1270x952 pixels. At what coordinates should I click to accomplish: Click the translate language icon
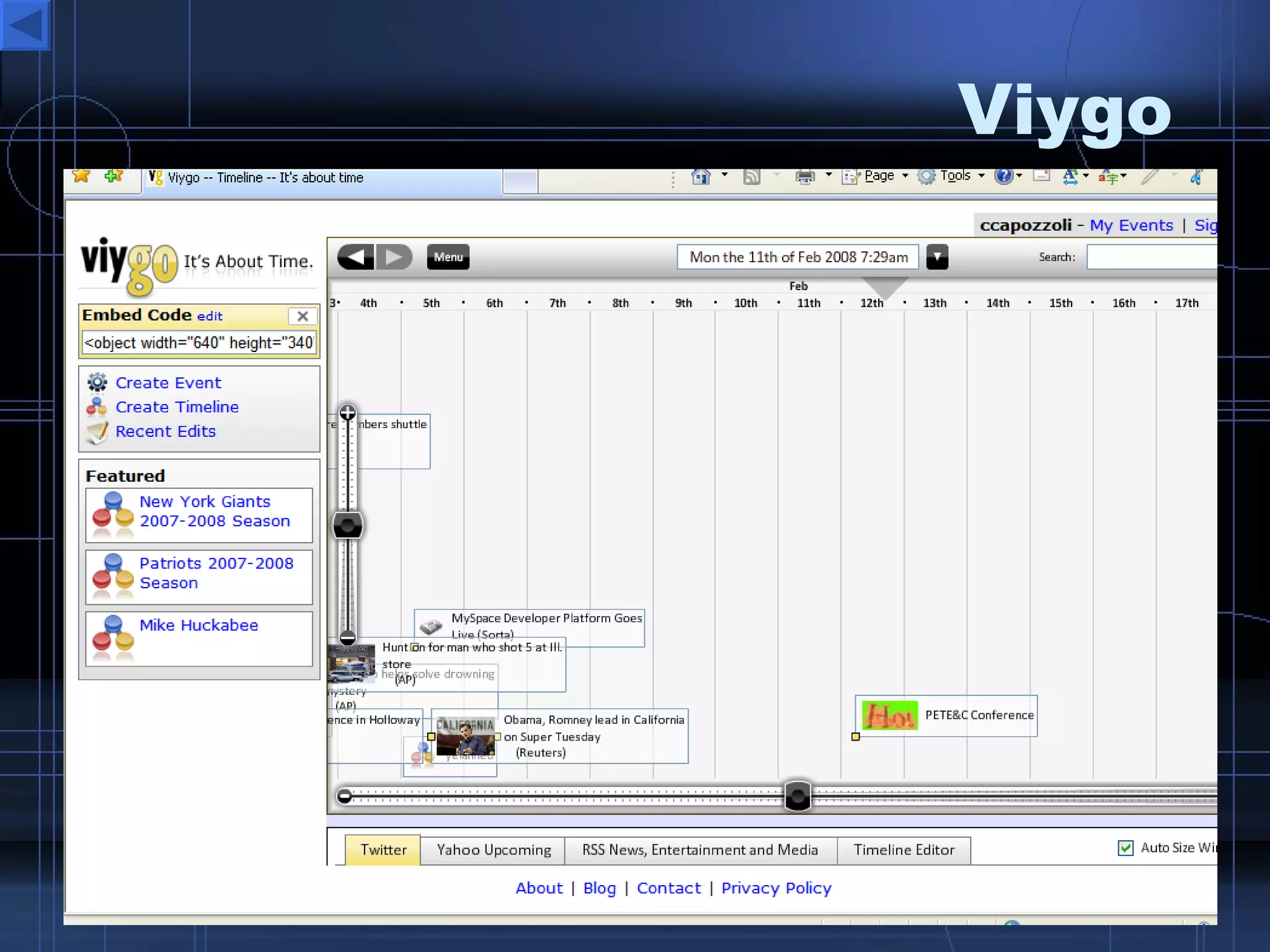pyautogui.click(x=1108, y=177)
